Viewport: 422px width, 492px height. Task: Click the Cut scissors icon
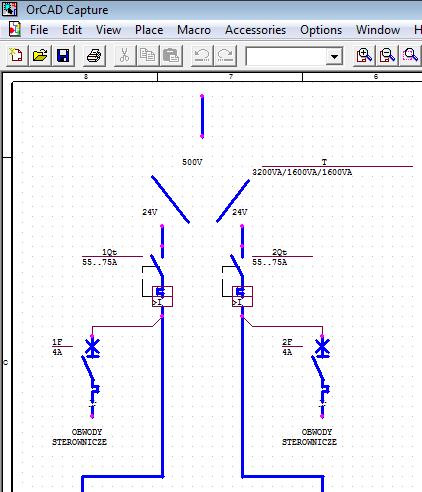pyautogui.click(x=125, y=55)
